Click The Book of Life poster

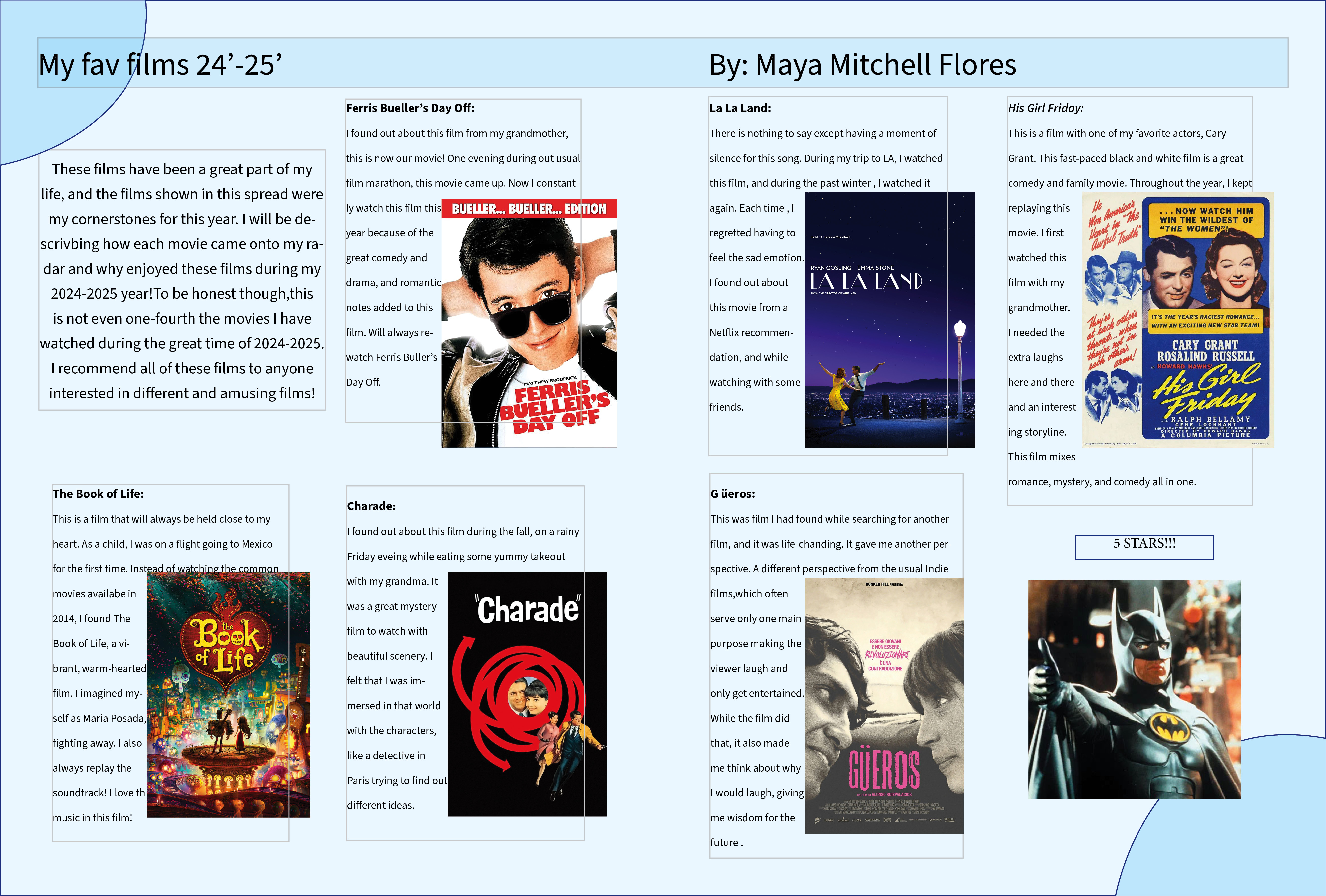pos(228,695)
